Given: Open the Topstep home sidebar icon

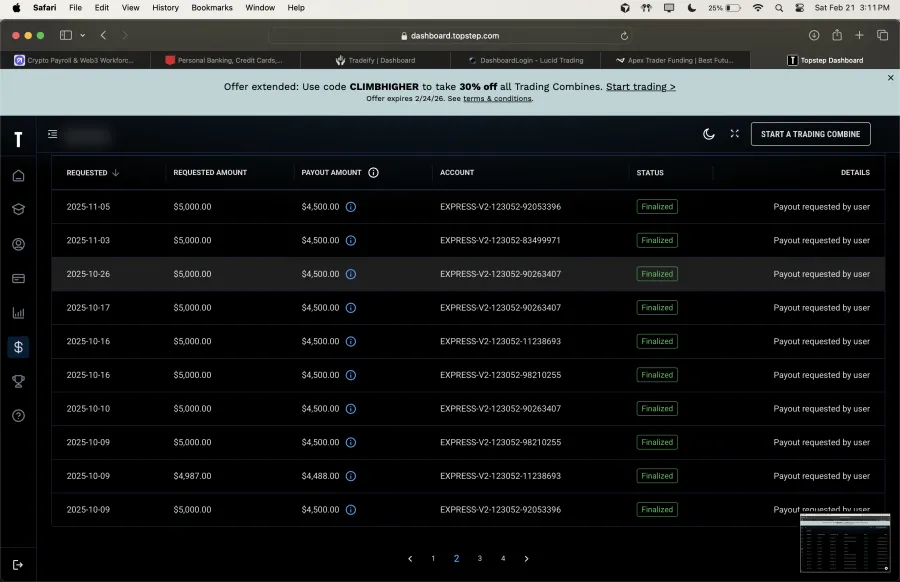Looking at the screenshot, I should pyautogui.click(x=18, y=176).
